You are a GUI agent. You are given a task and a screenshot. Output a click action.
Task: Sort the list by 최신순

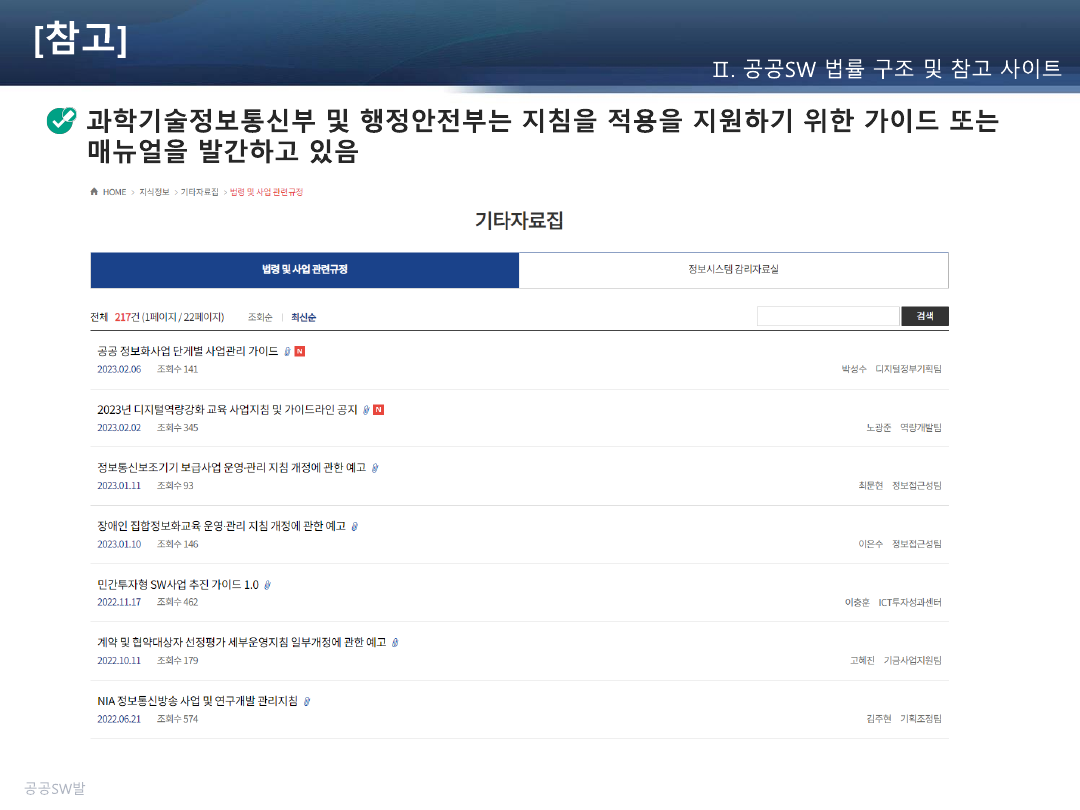coord(303,317)
